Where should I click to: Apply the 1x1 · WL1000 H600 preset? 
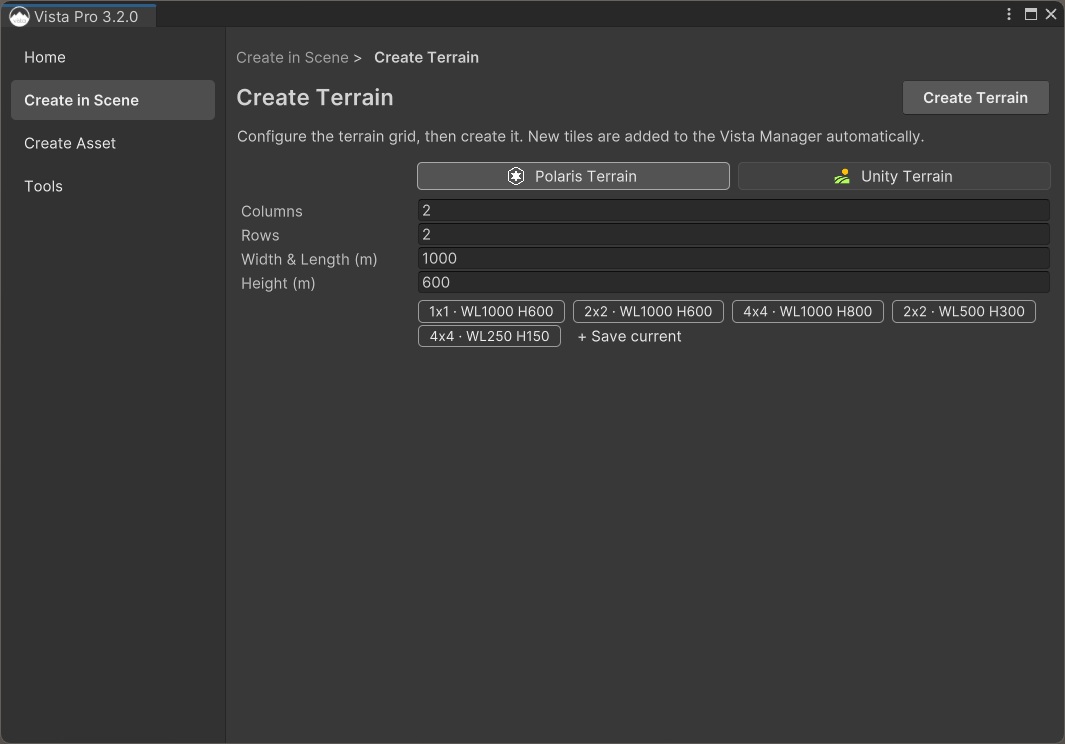[x=491, y=311]
